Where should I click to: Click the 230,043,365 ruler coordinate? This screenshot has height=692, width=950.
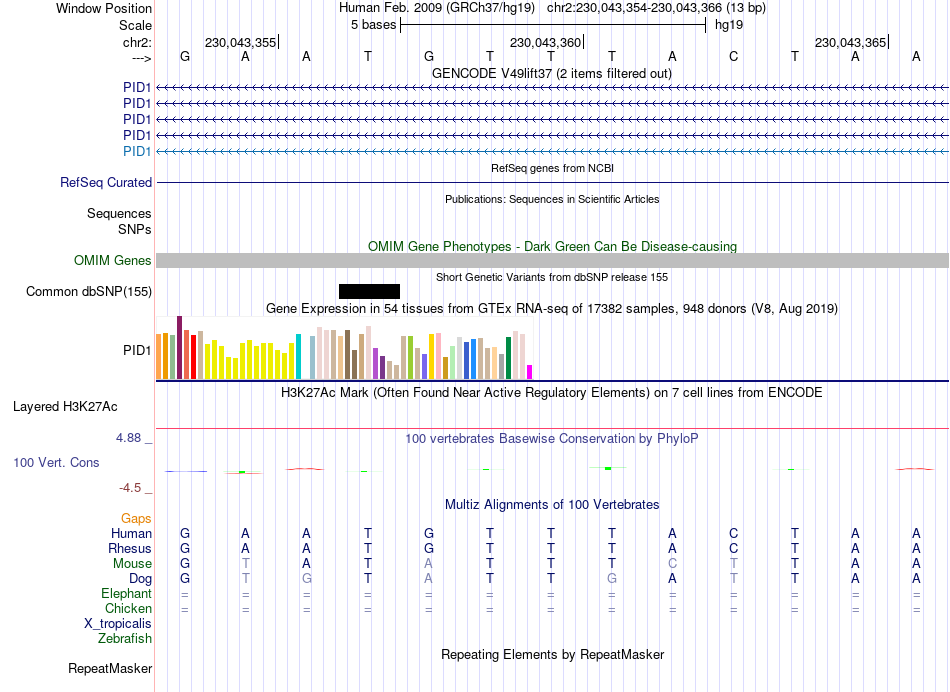[x=850, y=42]
